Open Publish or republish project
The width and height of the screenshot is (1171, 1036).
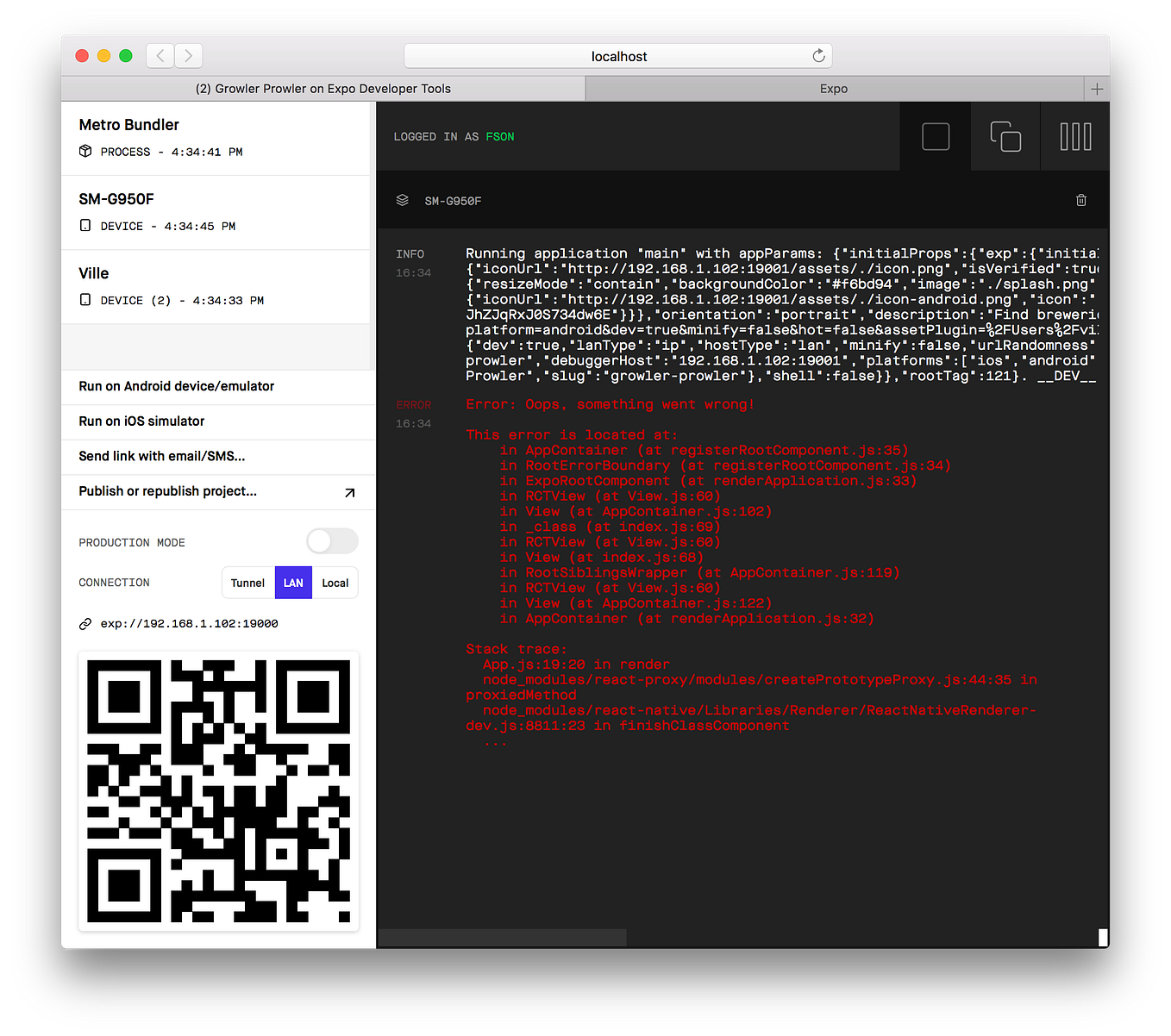[166, 491]
